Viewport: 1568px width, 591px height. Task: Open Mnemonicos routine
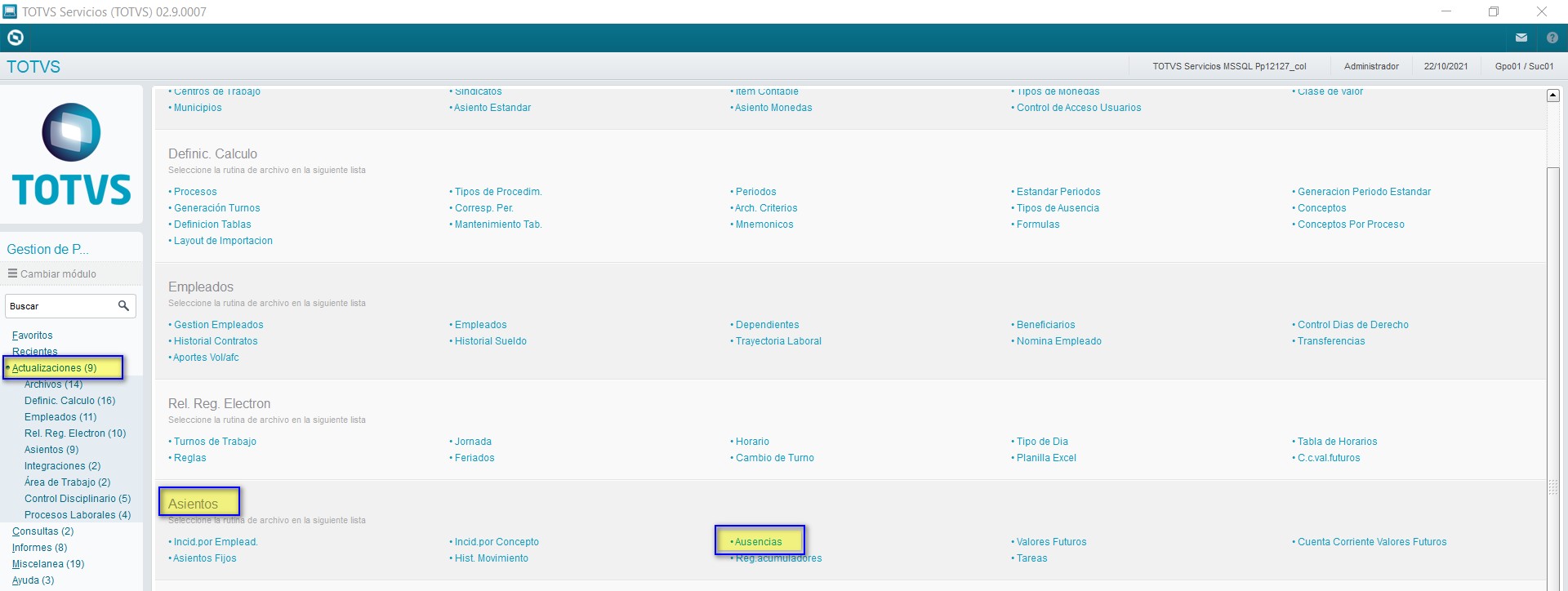pos(764,224)
